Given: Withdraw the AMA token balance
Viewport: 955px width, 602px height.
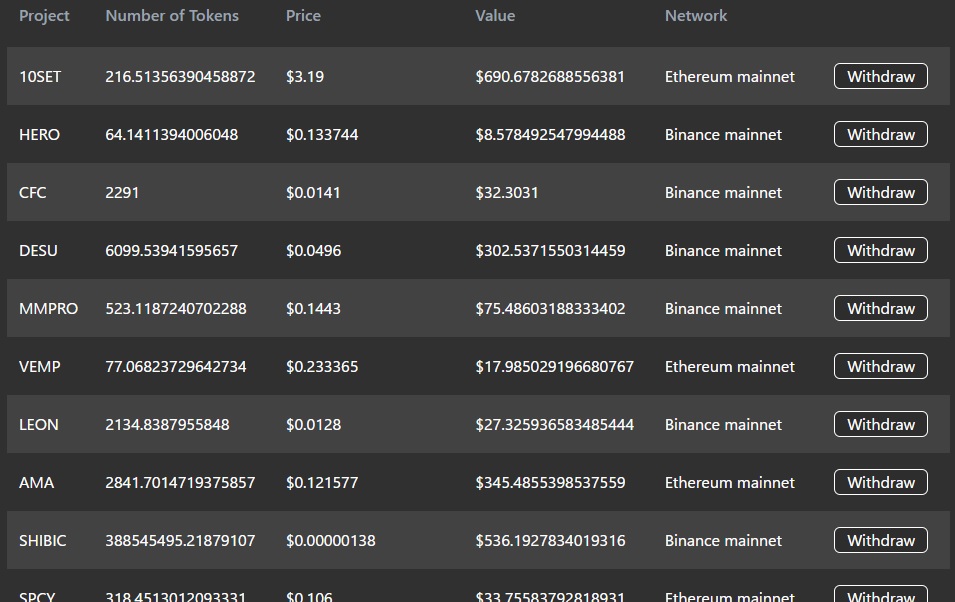Looking at the screenshot, I should 880,482.
